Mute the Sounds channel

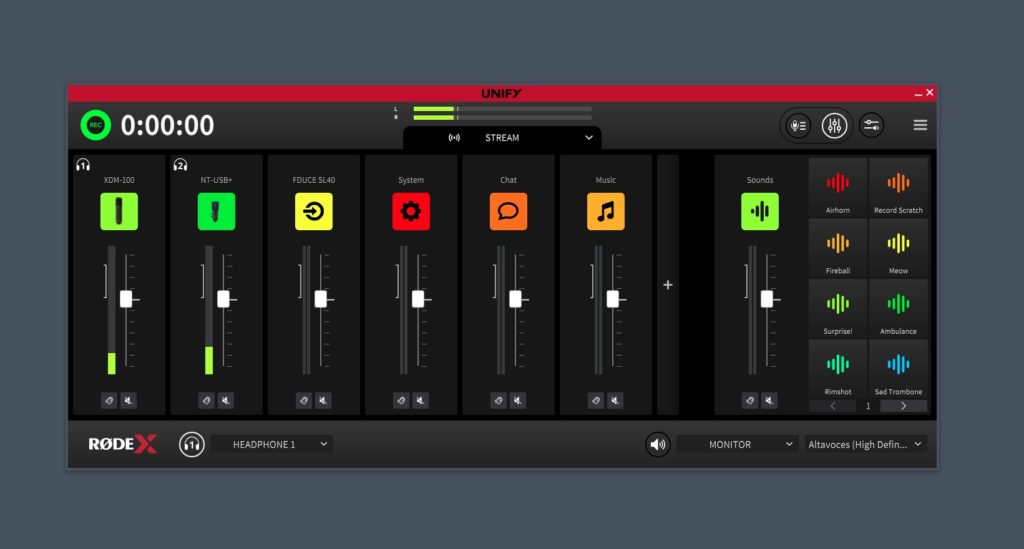click(x=769, y=400)
